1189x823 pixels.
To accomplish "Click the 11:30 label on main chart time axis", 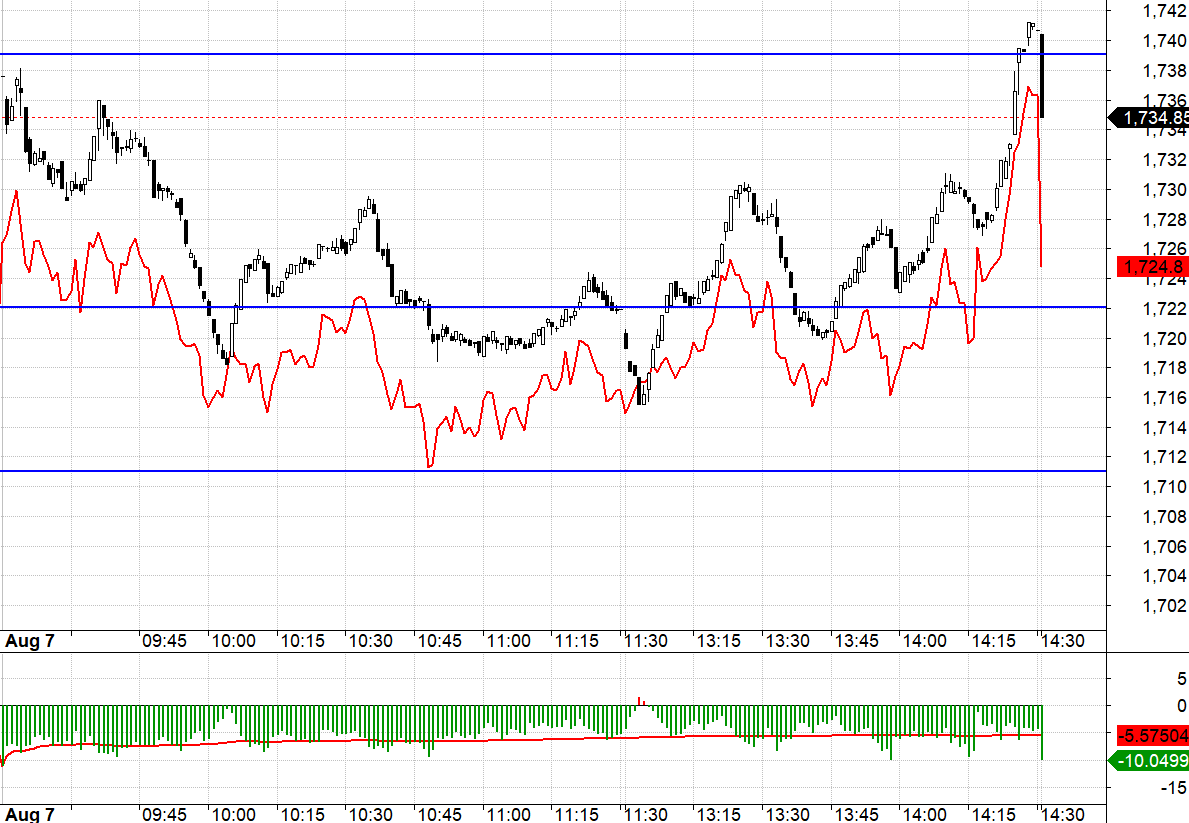I will pyautogui.click(x=646, y=641).
